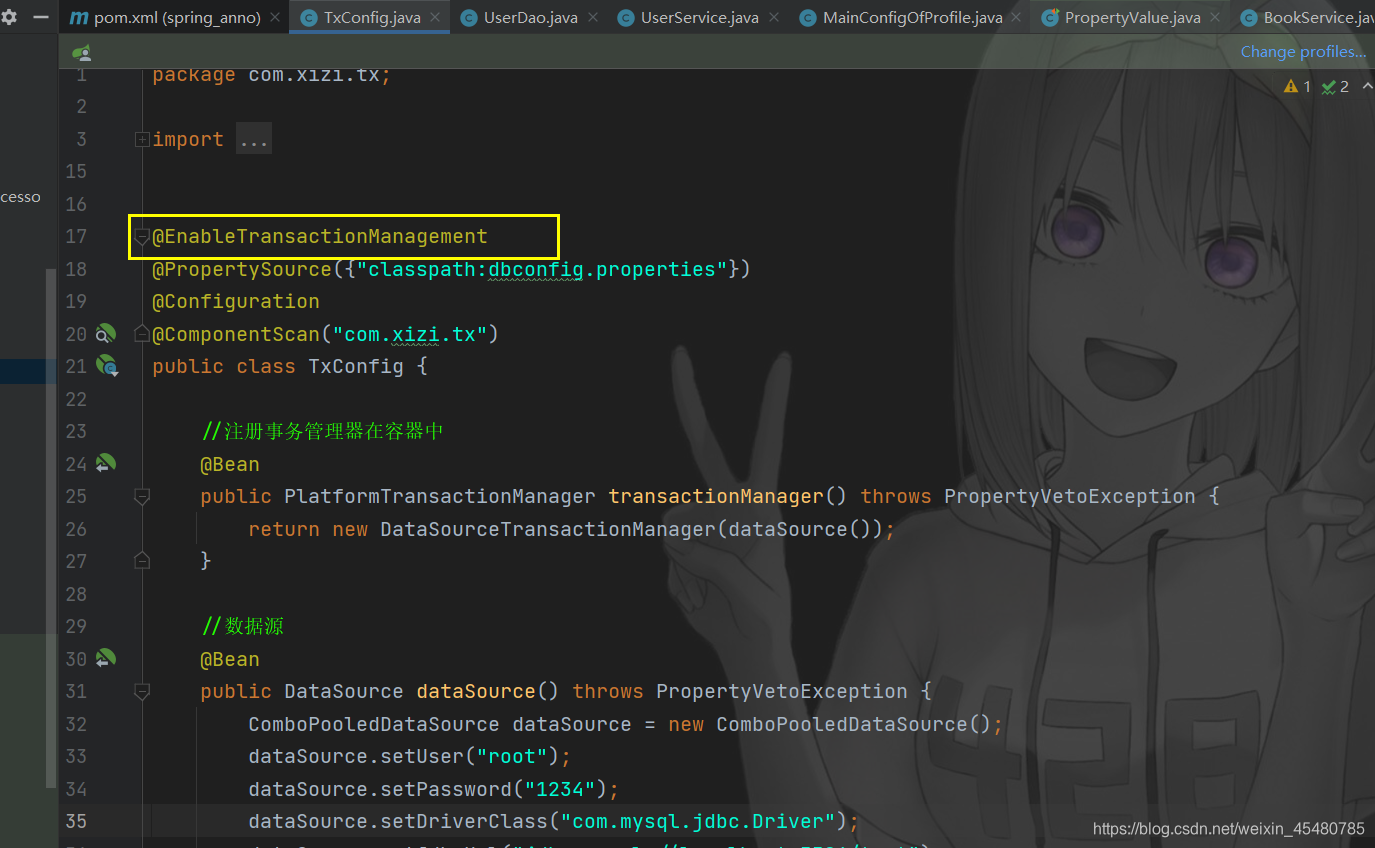The width and height of the screenshot is (1375, 848).
Task: Click the folded import ellipsis placeholder
Action: click(254, 139)
